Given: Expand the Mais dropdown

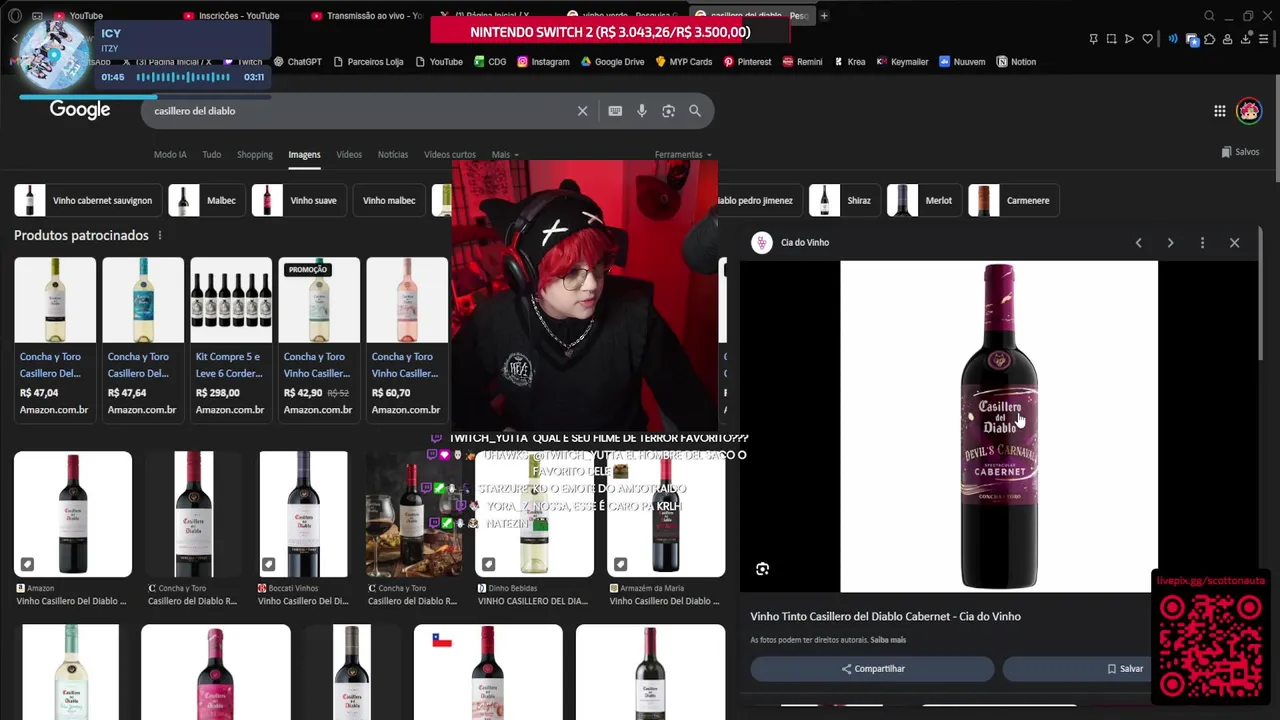Looking at the screenshot, I should click(x=505, y=155).
